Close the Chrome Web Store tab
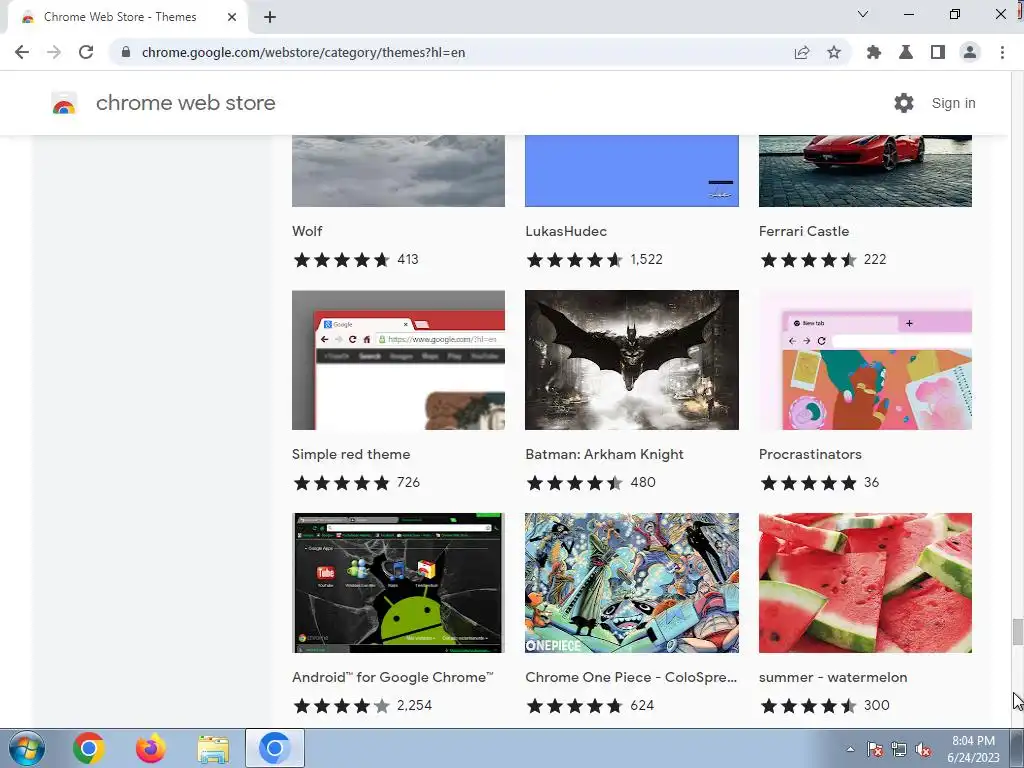 click(x=232, y=17)
